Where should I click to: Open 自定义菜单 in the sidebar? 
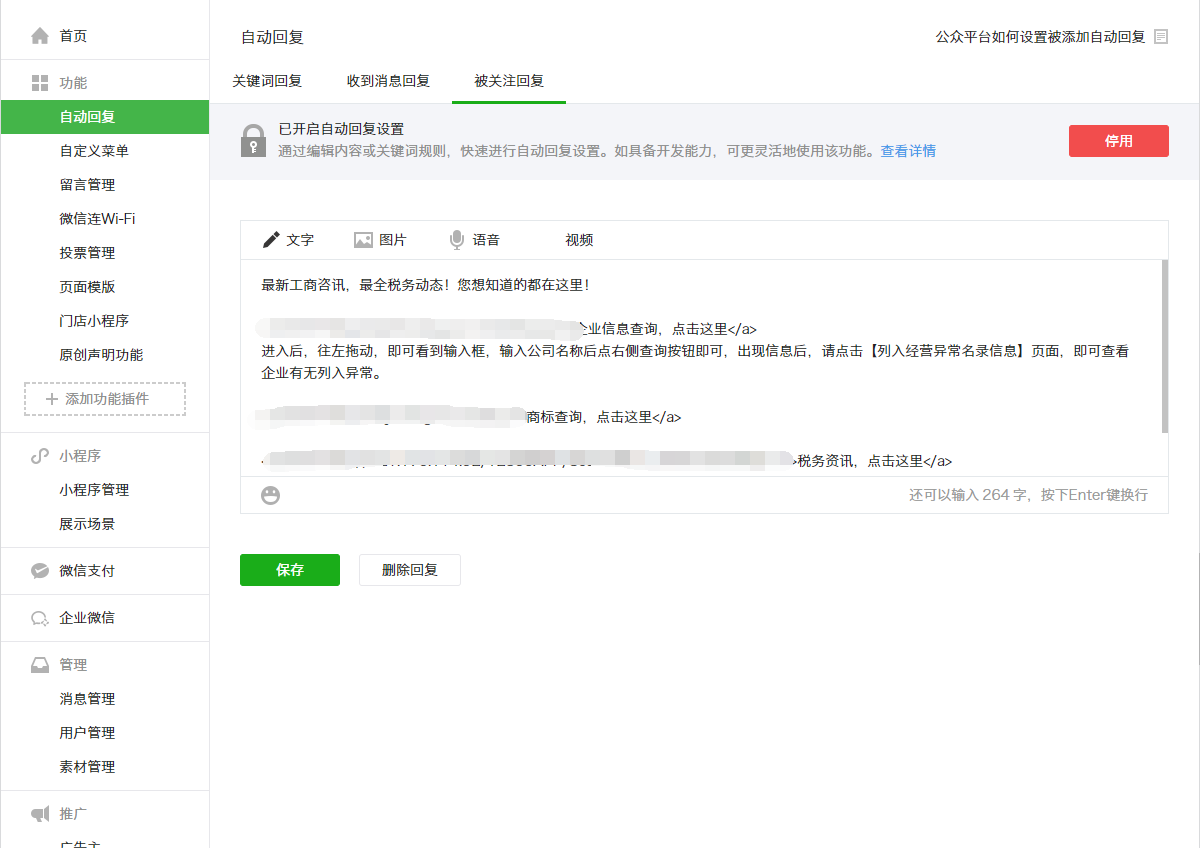pyautogui.click(x=94, y=151)
